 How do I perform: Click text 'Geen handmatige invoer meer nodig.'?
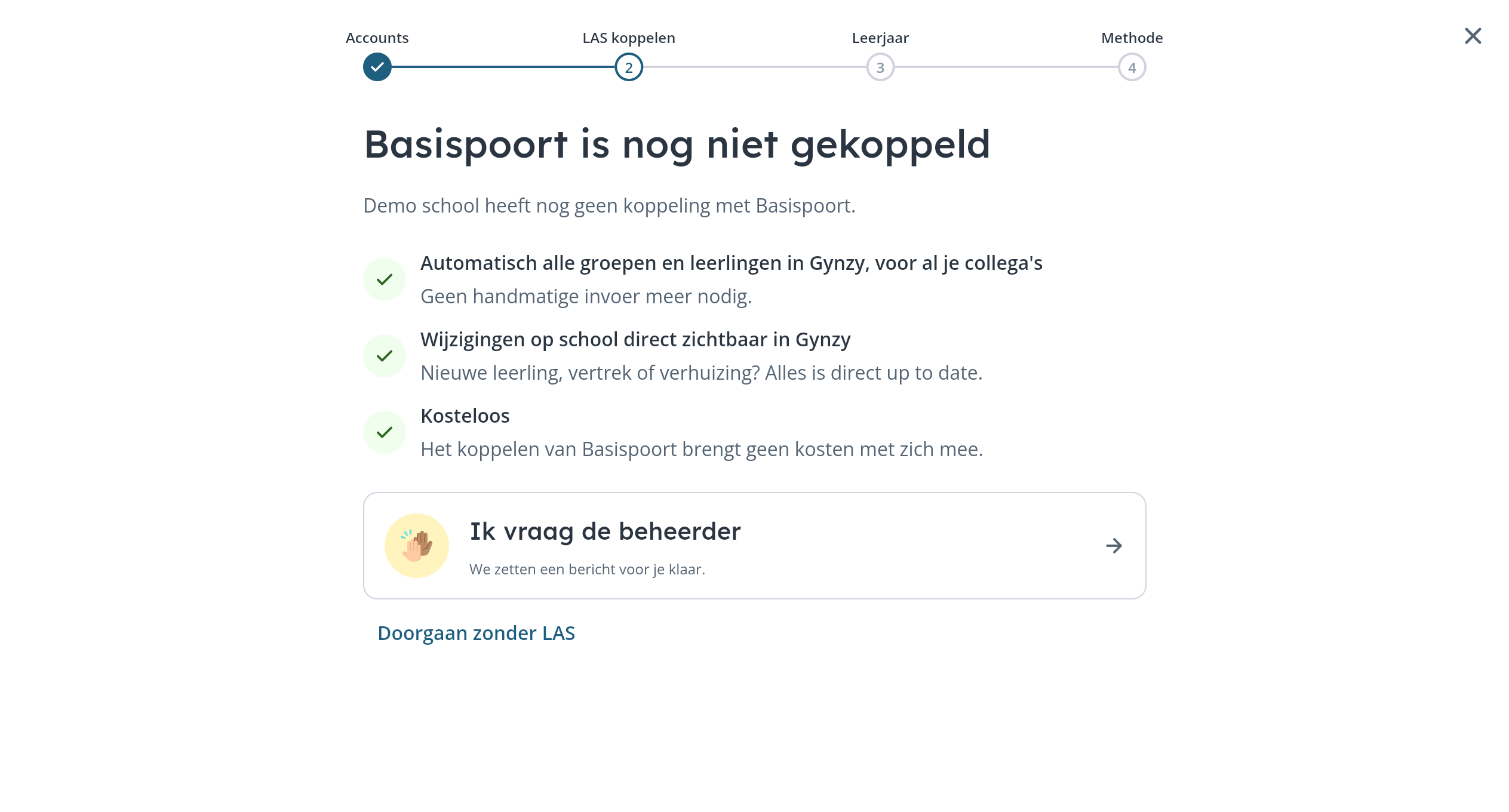(586, 297)
